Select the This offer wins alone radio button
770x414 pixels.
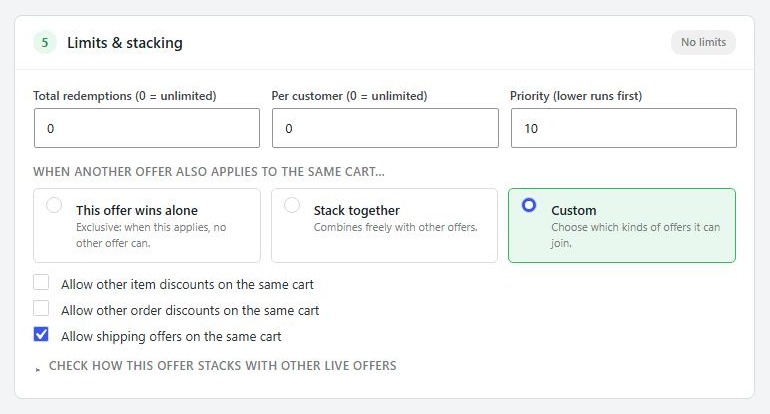(x=54, y=205)
